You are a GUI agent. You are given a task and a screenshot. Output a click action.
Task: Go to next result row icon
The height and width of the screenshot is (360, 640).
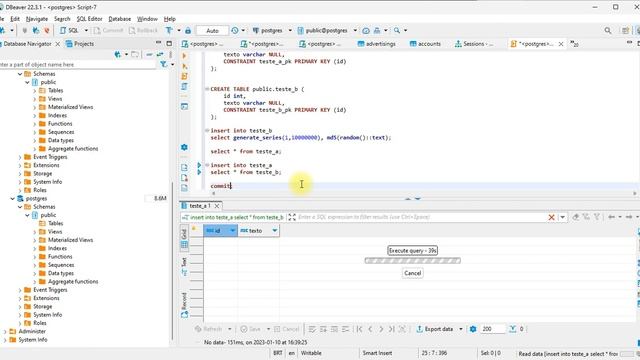(x=381, y=329)
